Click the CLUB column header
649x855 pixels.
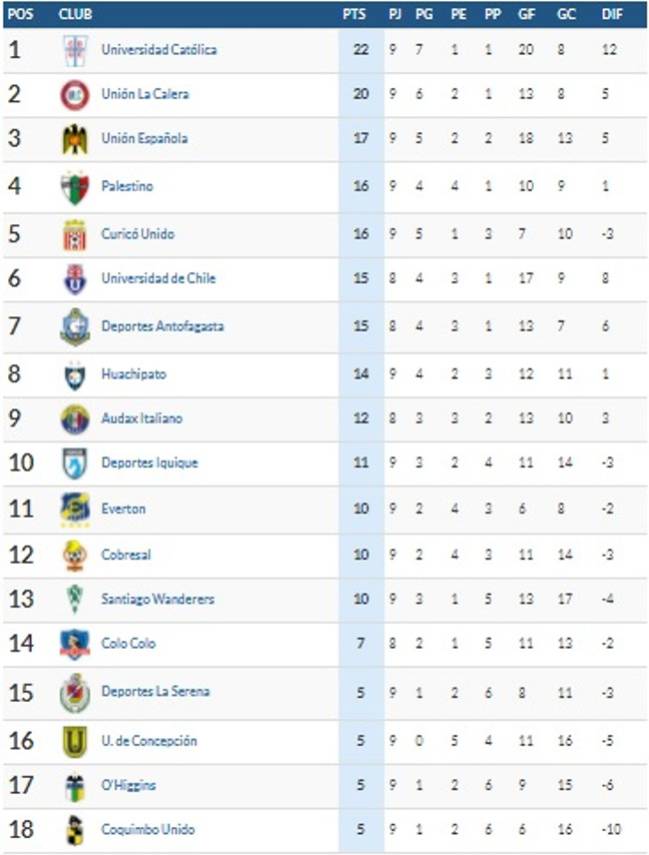(x=75, y=14)
